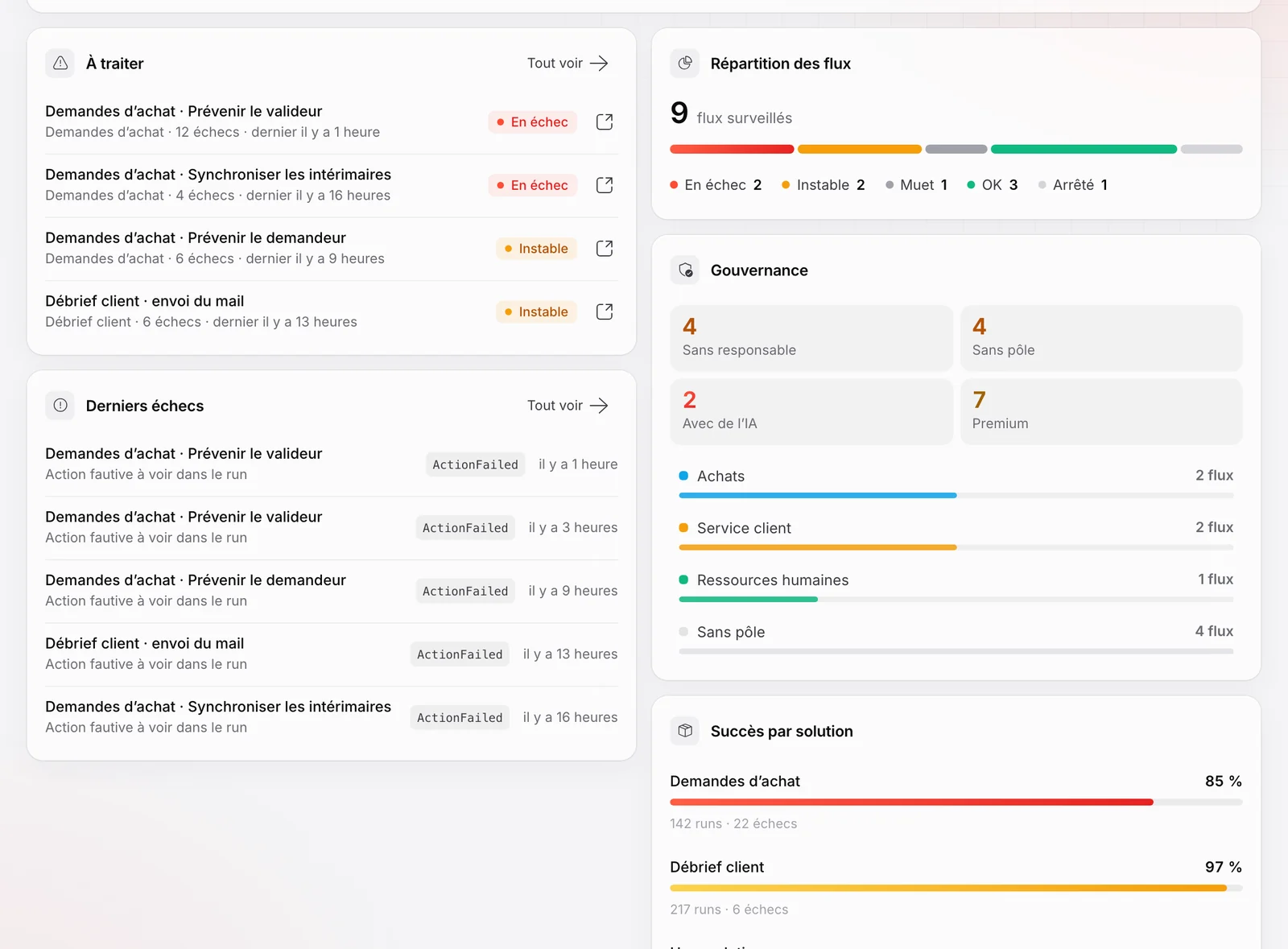Click the Derniers échecs alert circle icon
The height and width of the screenshot is (949, 1288).
[x=60, y=406]
